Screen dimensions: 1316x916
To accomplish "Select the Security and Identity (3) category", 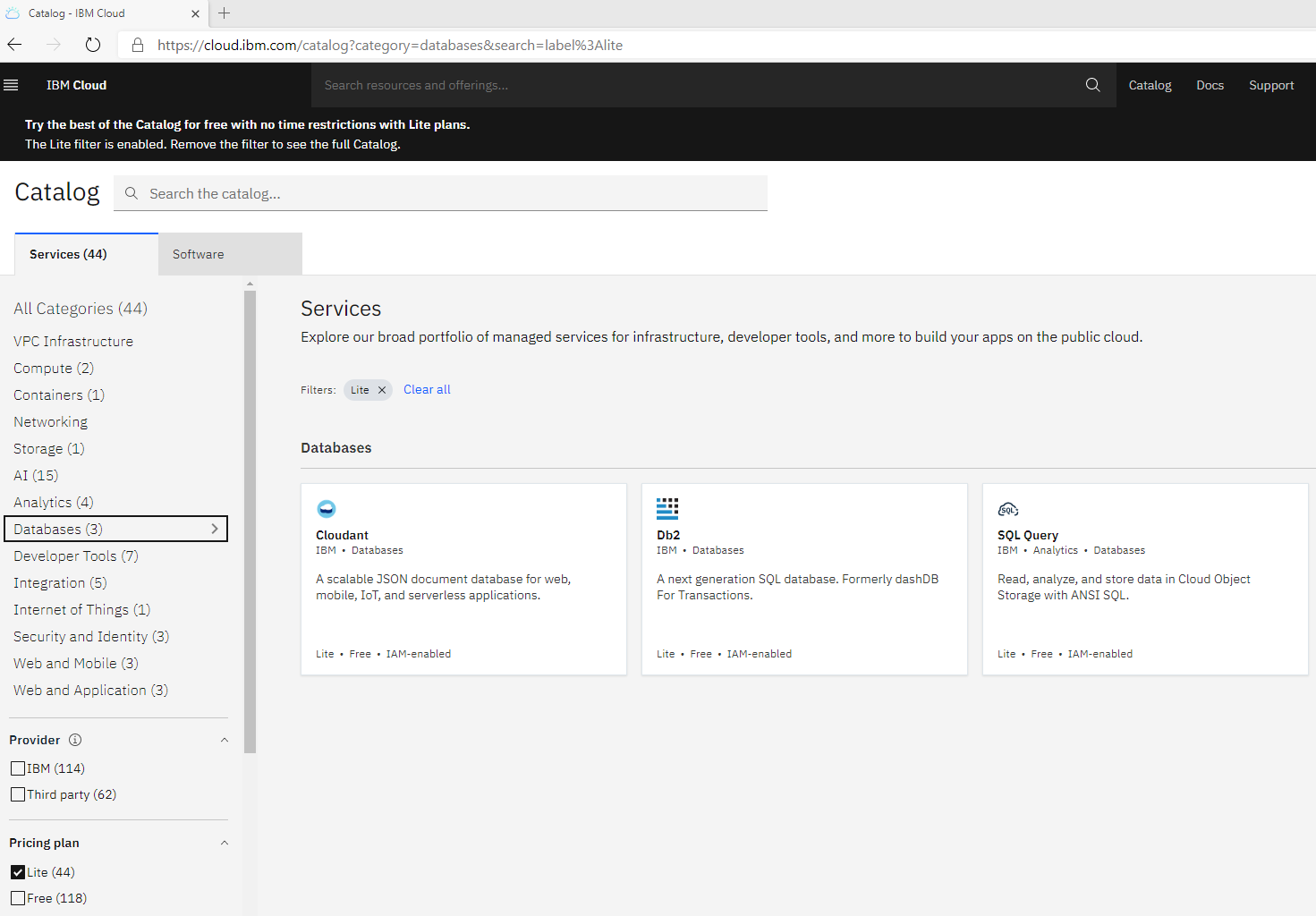I will click(91, 637).
